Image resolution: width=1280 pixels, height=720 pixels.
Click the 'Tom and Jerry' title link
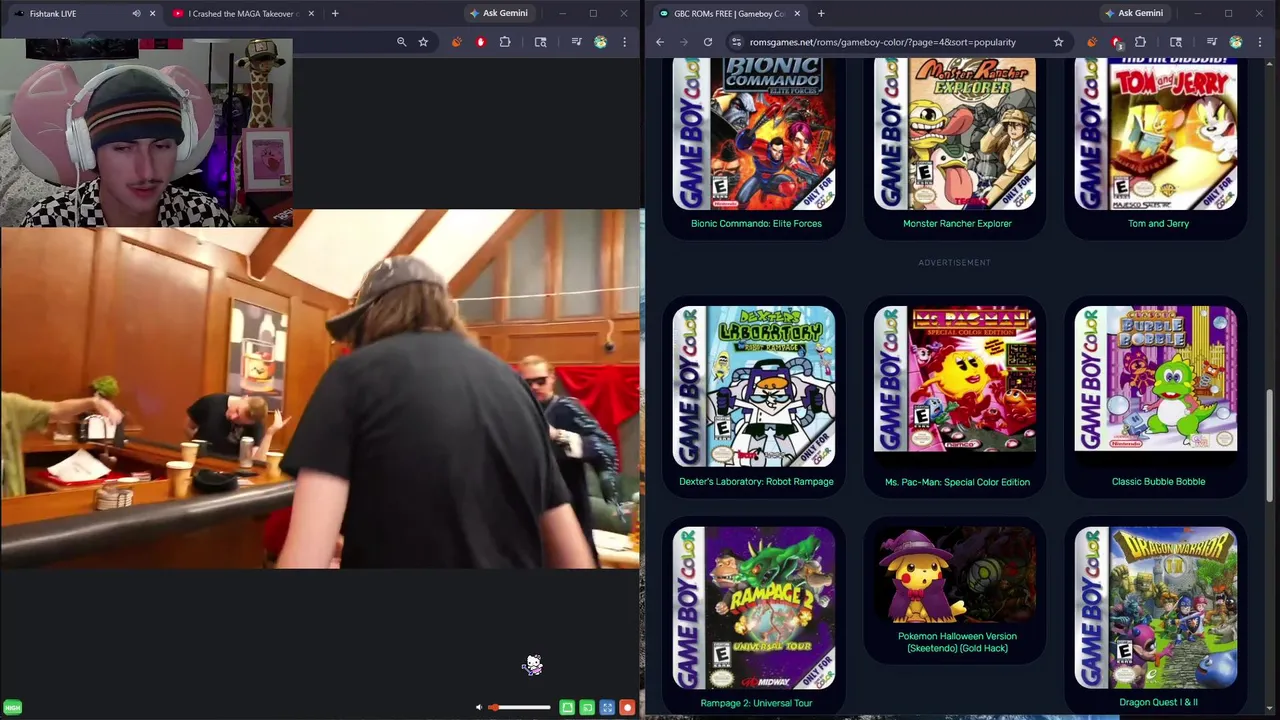[x=1158, y=223]
